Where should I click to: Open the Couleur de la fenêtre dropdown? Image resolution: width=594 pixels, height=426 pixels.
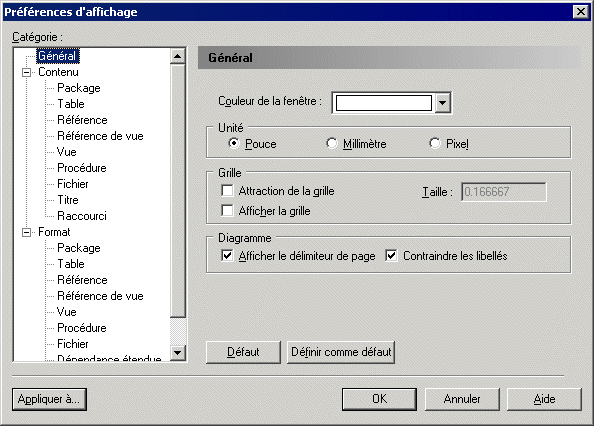click(x=442, y=103)
